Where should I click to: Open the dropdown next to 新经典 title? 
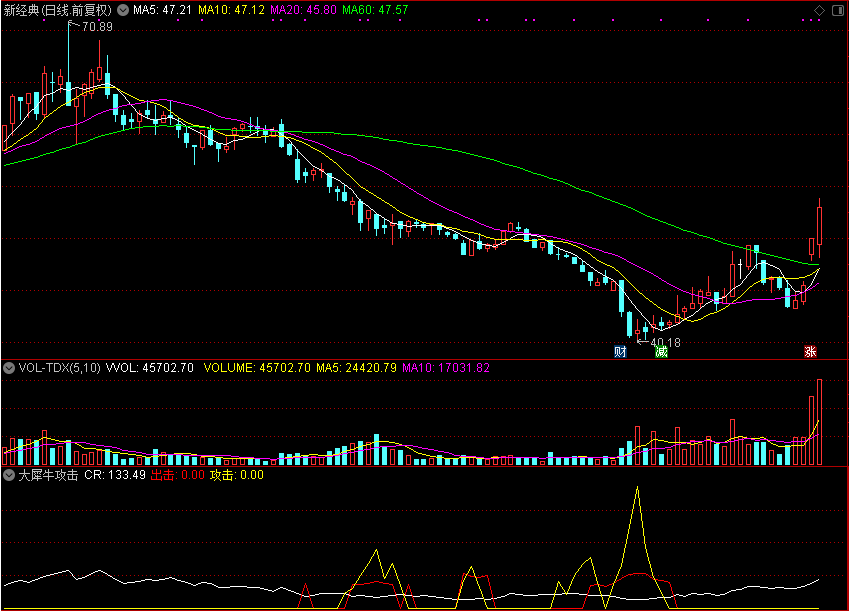pyautogui.click(x=123, y=10)
